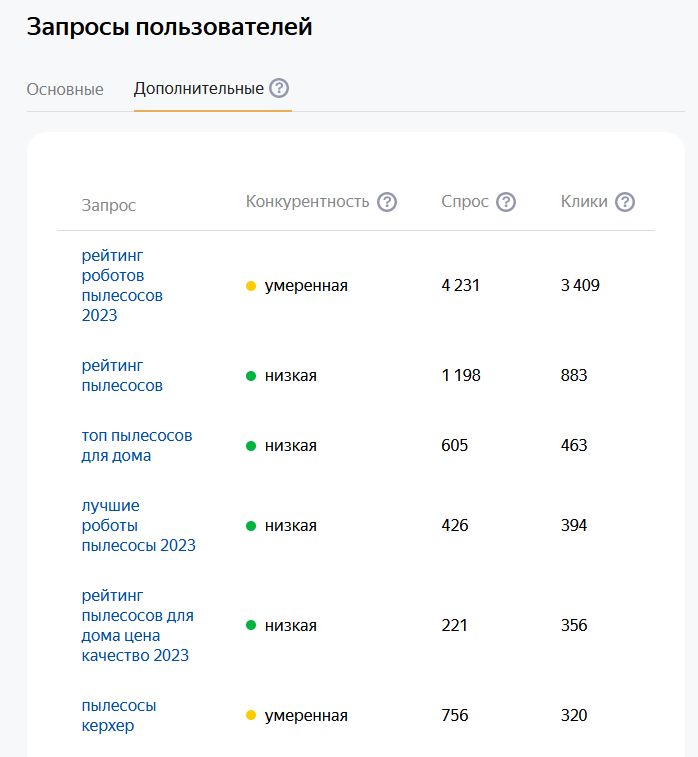Screen dimensions: 698x757
Task: Click the demand value 4 231
Action: click(x=461, y=285)
